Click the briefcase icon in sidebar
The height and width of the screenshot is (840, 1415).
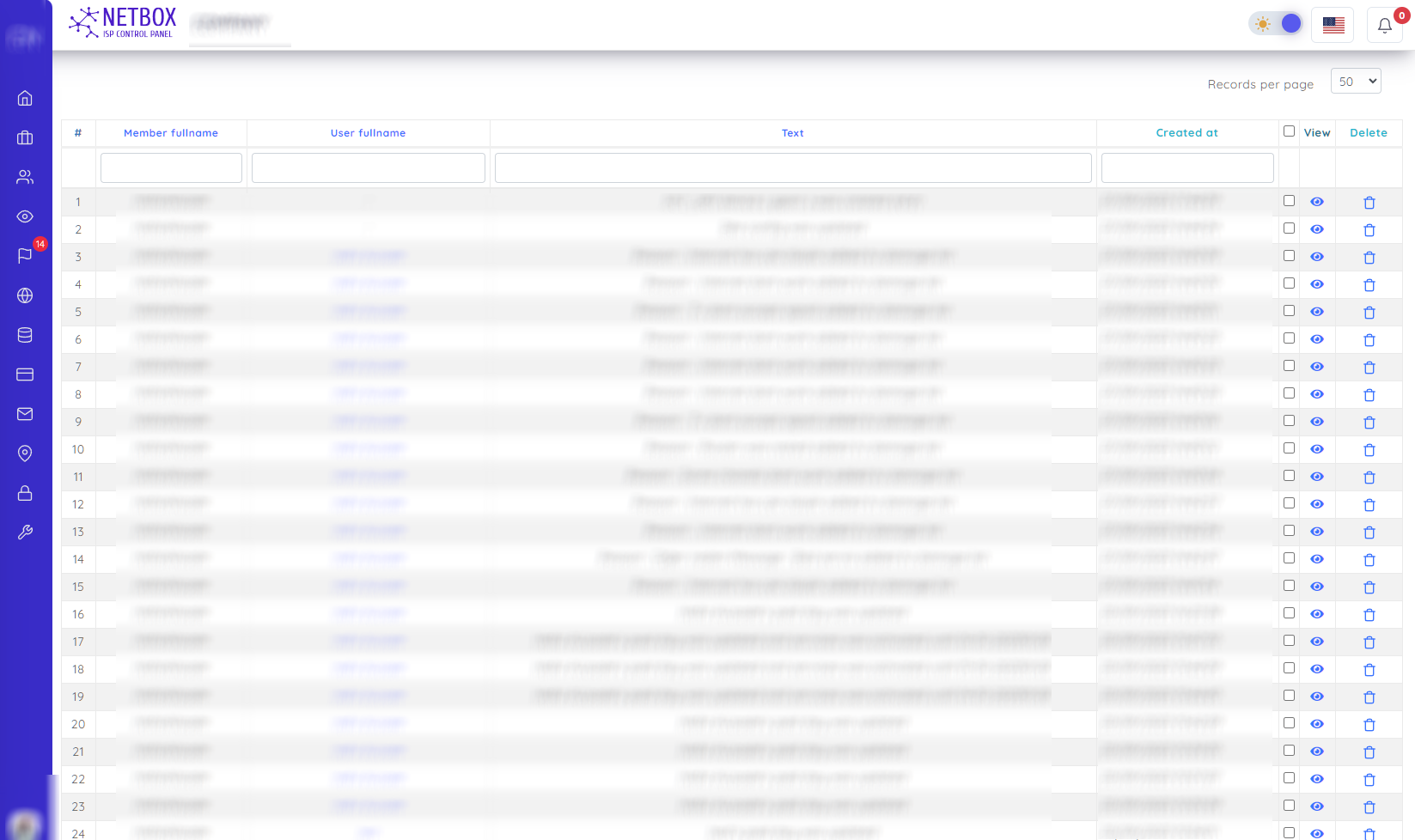(x=25, y=137)
